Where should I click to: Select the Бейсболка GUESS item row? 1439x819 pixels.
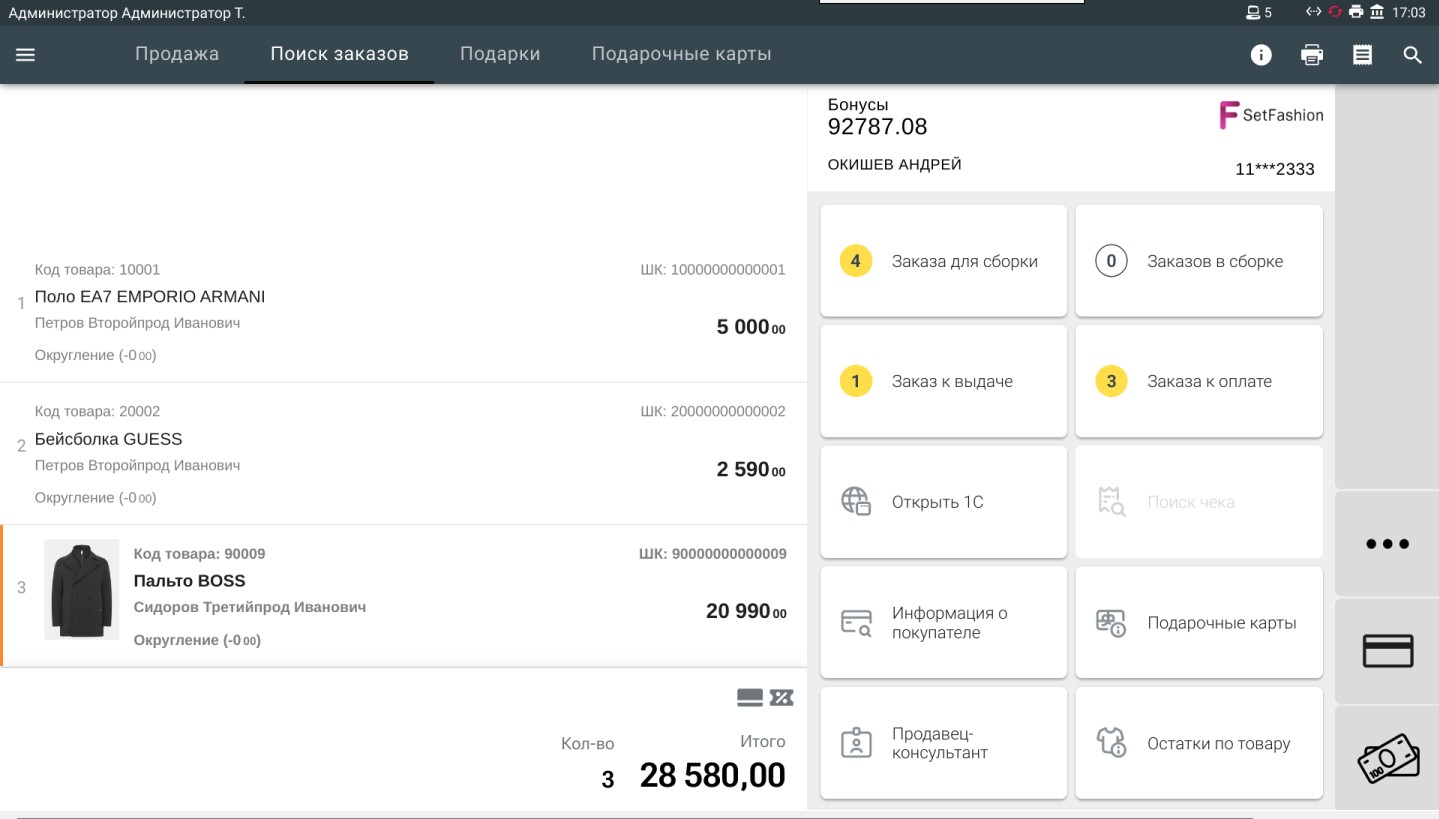pos(400,454)
